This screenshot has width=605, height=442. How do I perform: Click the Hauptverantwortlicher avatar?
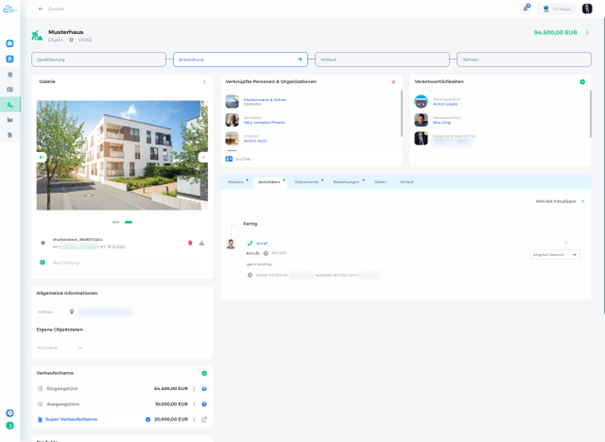click(x=421, y=138)
